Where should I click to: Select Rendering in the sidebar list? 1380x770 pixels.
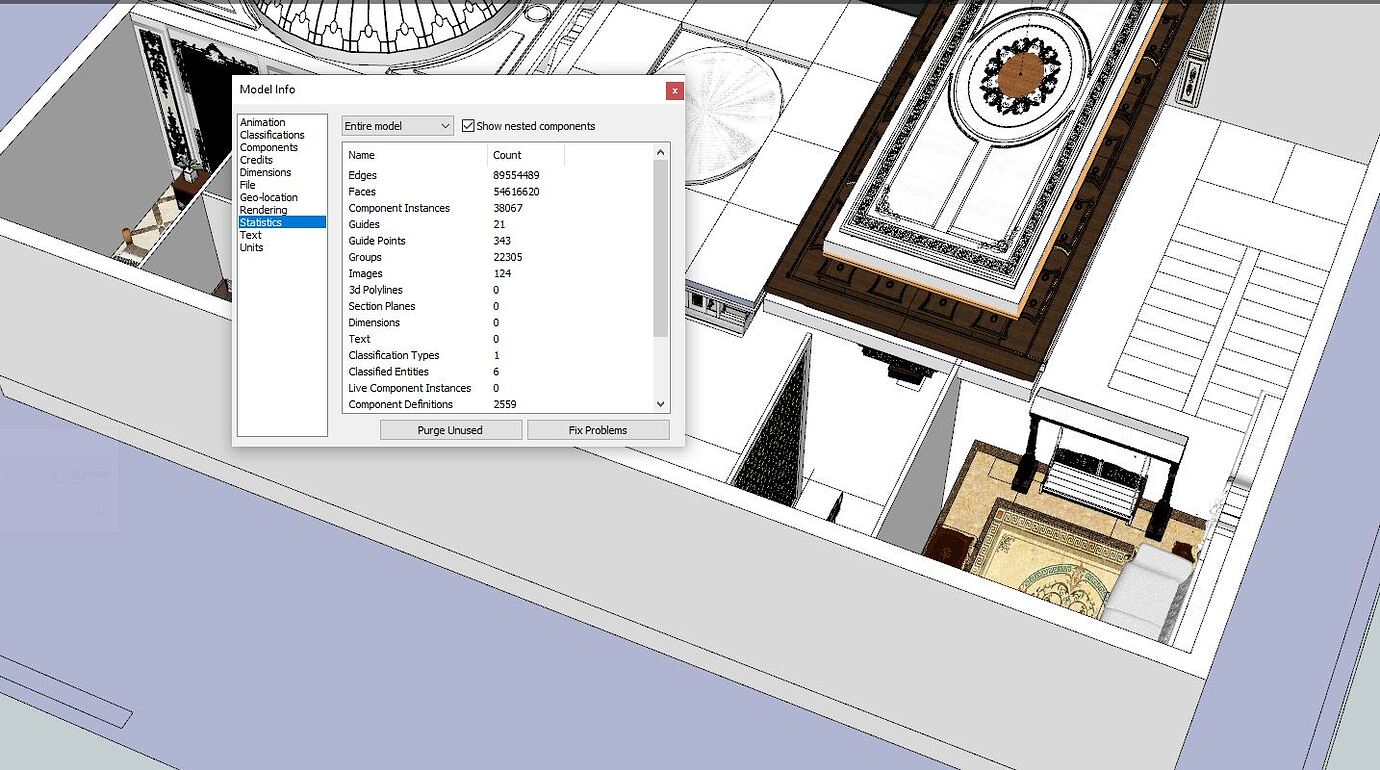pos(263,209)
